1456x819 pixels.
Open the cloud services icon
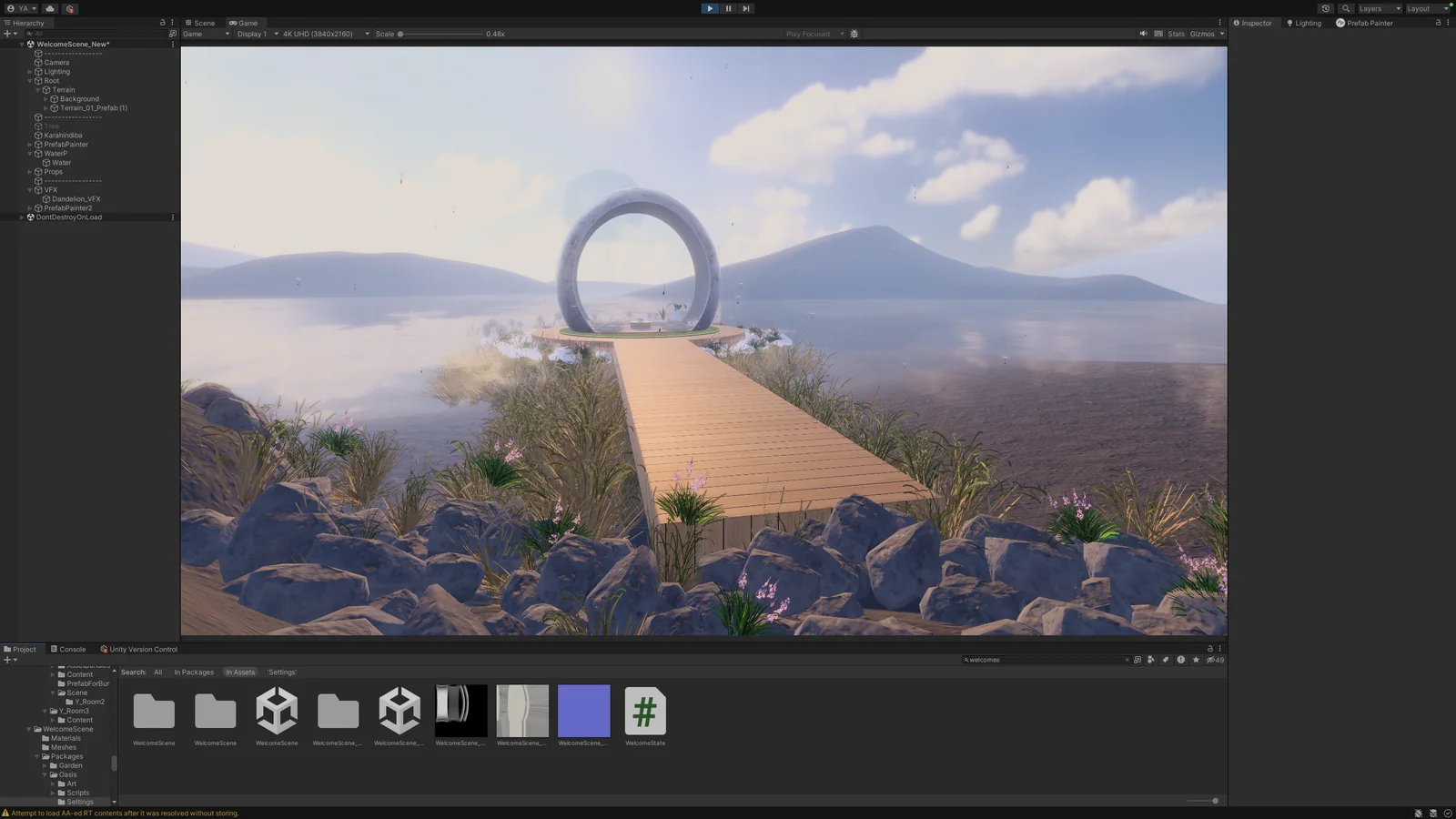[50, 8]
